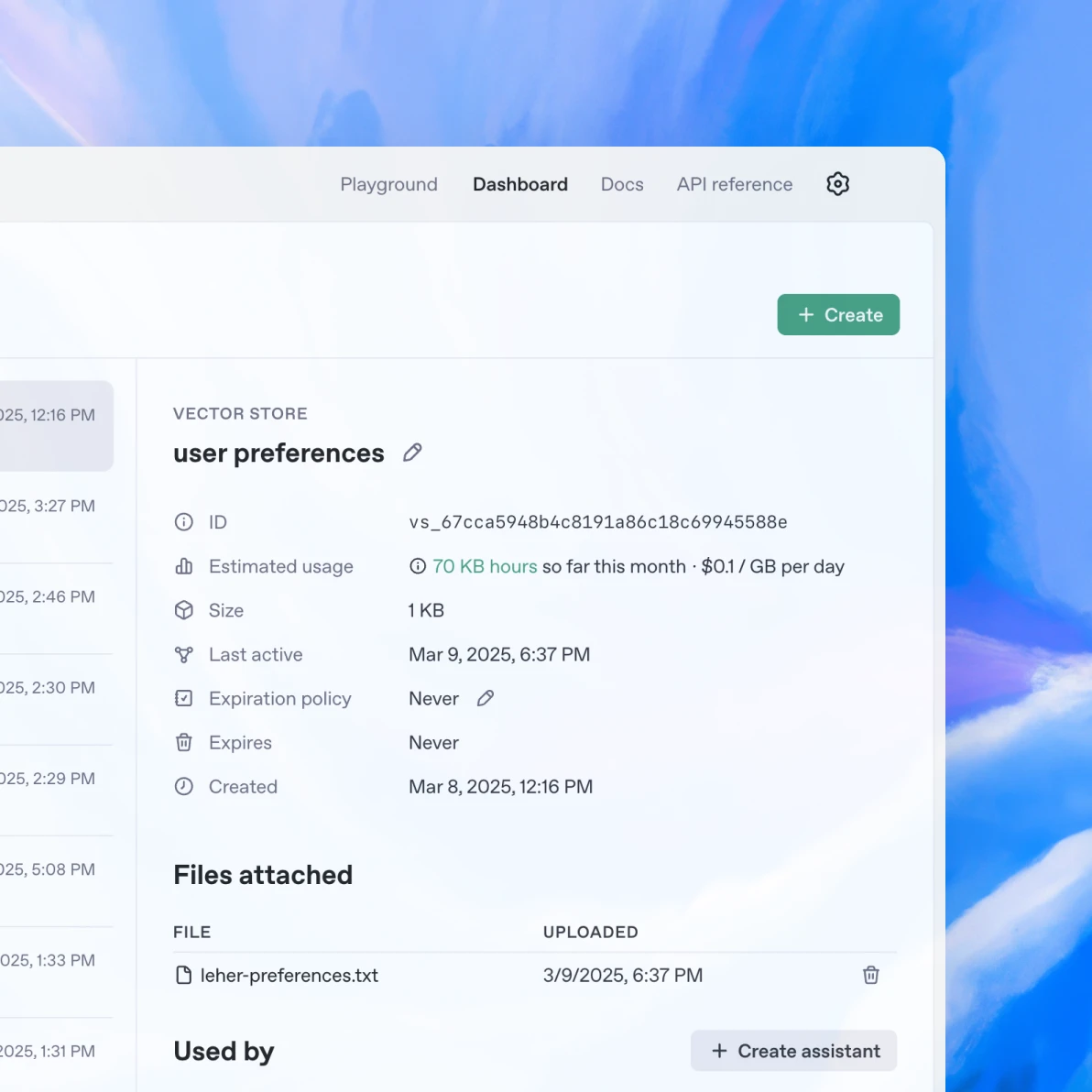Select the vector store ID value
Screen dimensions: 1092x1092
[597, 521]
